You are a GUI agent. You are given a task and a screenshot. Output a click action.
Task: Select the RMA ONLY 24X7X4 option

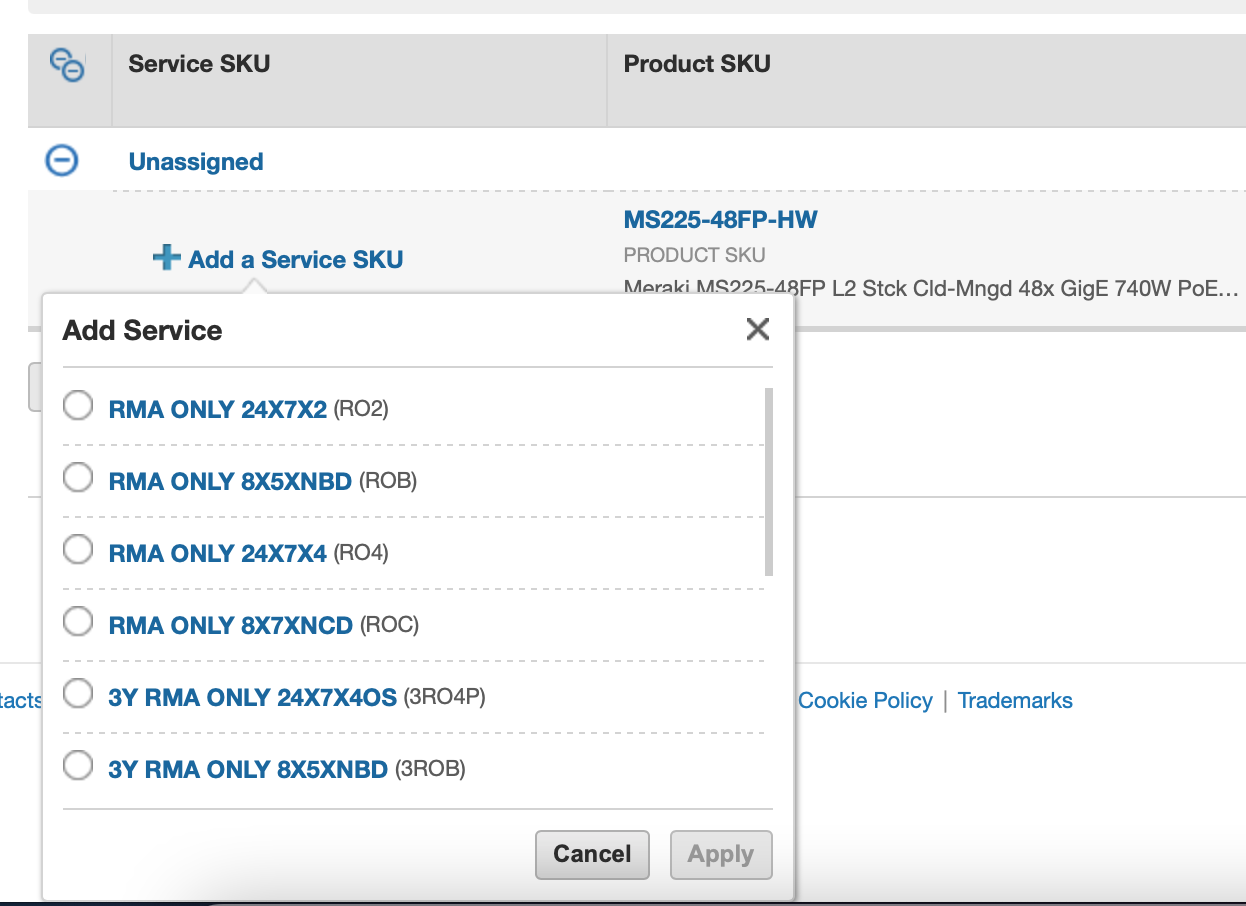77,549
